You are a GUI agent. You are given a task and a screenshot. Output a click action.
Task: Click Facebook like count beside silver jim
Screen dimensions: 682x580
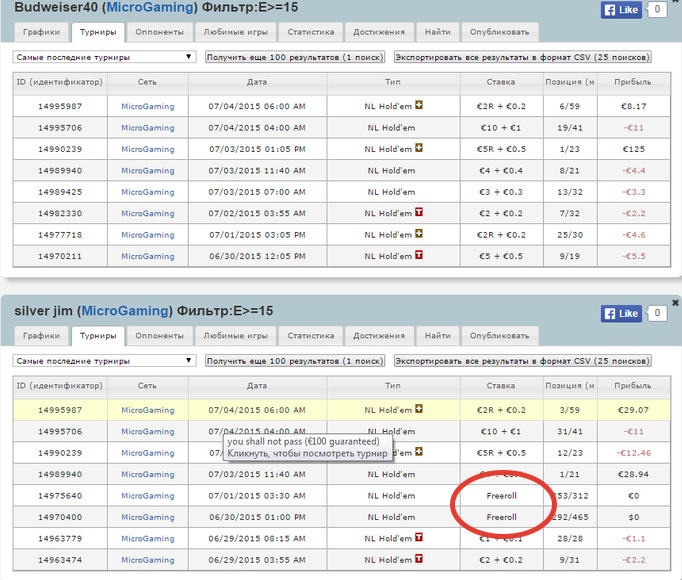coord(657,313)
